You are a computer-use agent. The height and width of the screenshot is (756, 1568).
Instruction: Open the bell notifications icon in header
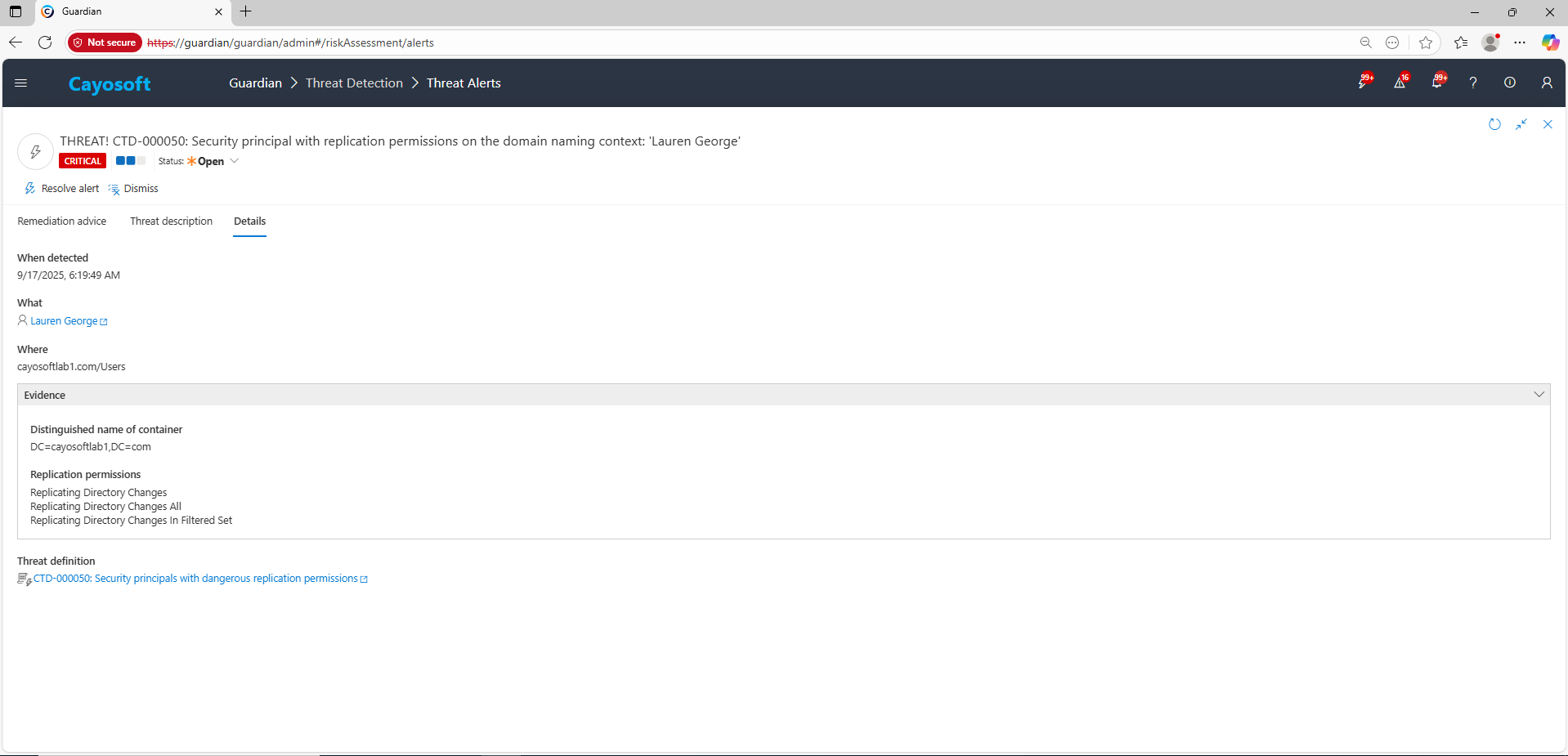point(1436,83)
